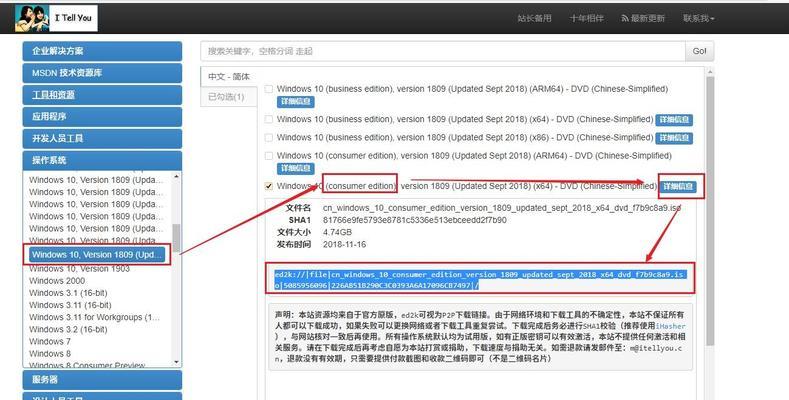This screenshot has width=789, height=400.
Task: Expand the 企业解决方案 category
Action: pyautogui.click(x=102, y=51)
